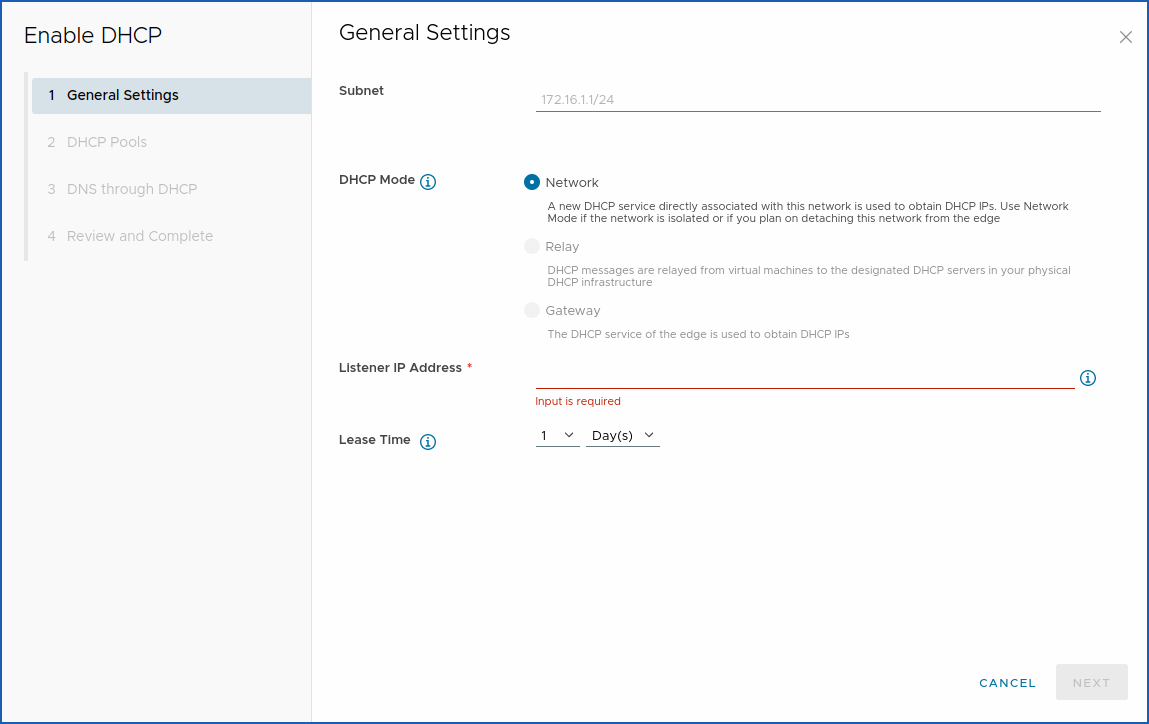Expand the chevron on the lease time number selector
Screen dimensions: 1149x724
pyautogui.click(x=571, y=434)
